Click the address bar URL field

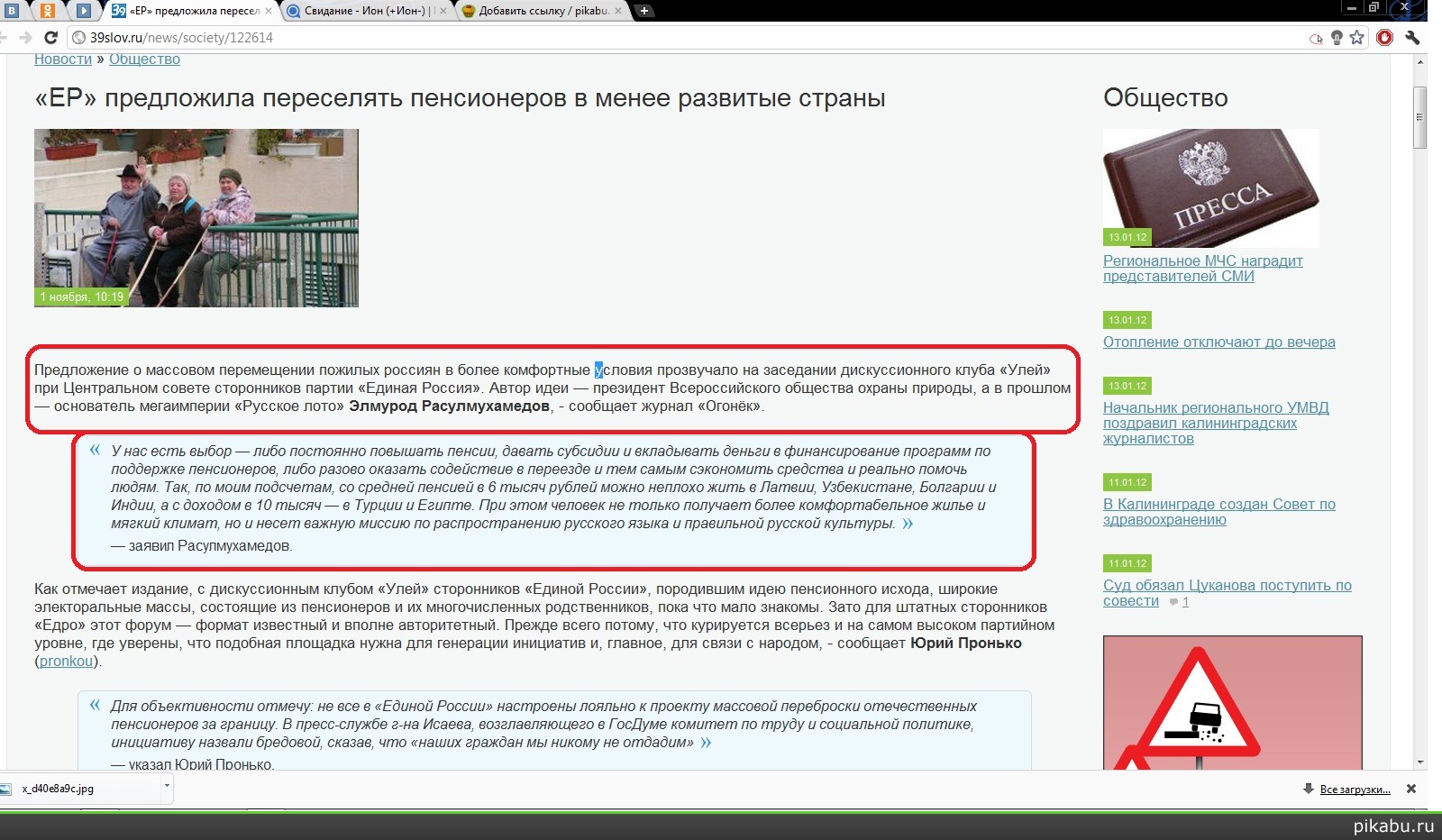631,38
